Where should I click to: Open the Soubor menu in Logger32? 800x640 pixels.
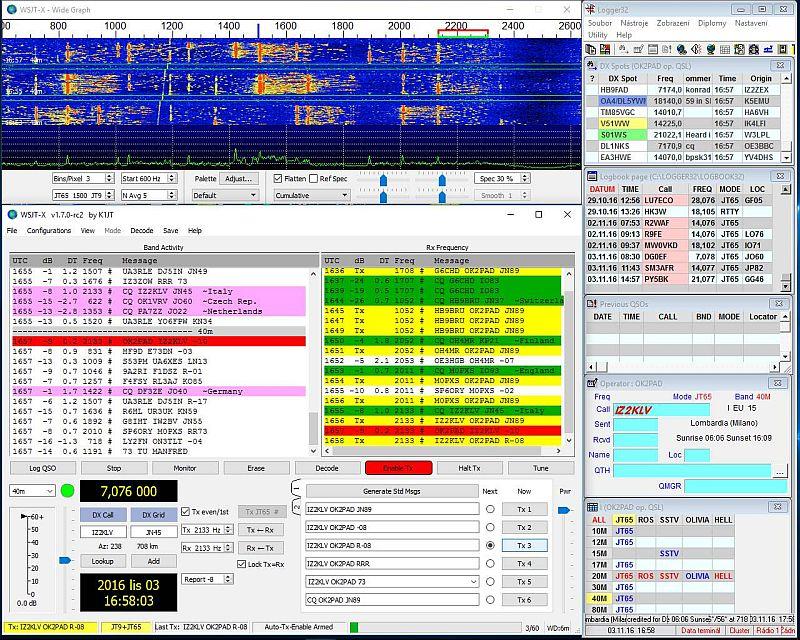599,23
